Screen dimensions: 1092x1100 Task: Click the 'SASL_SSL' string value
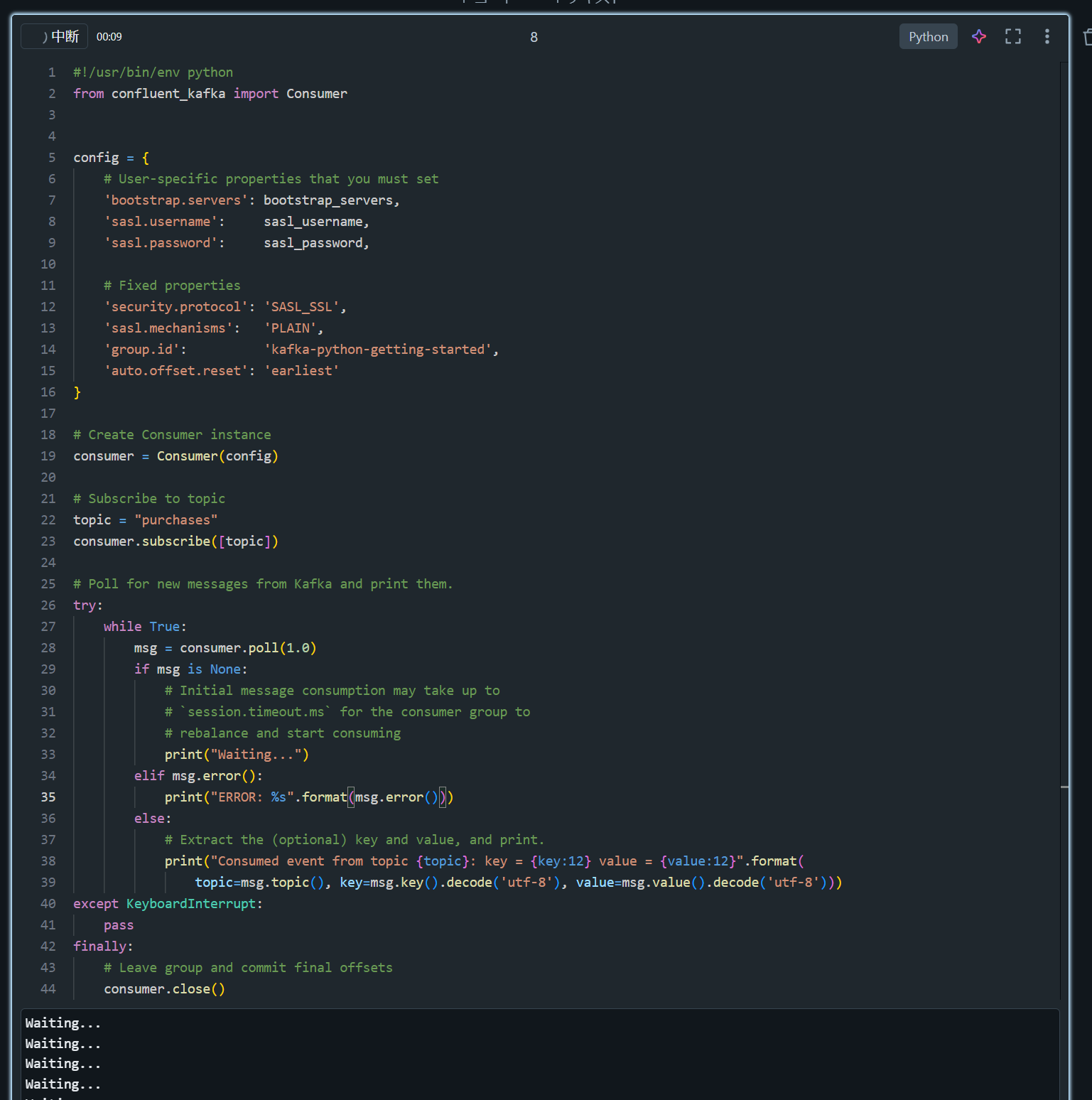(302, 307)
